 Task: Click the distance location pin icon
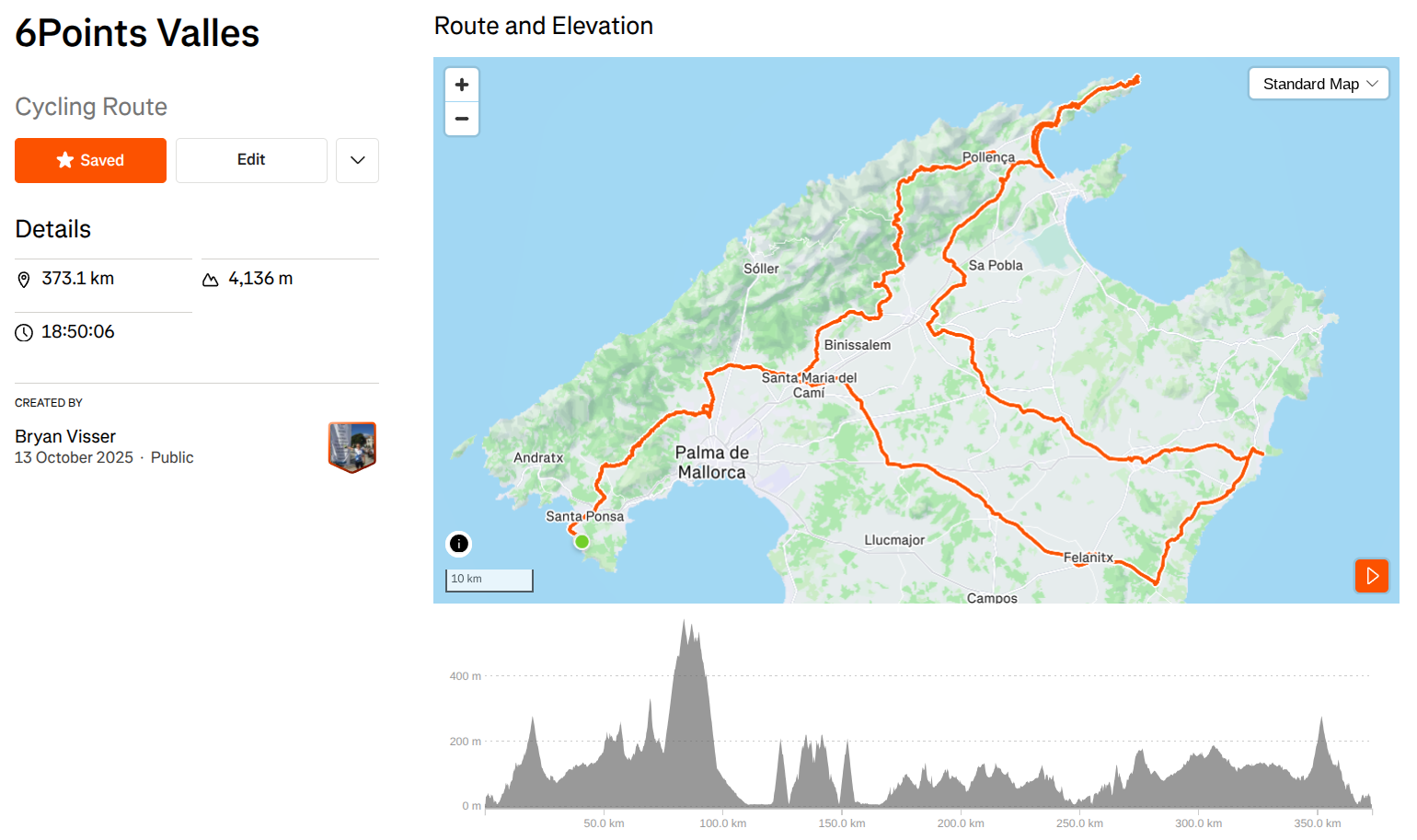24,280
